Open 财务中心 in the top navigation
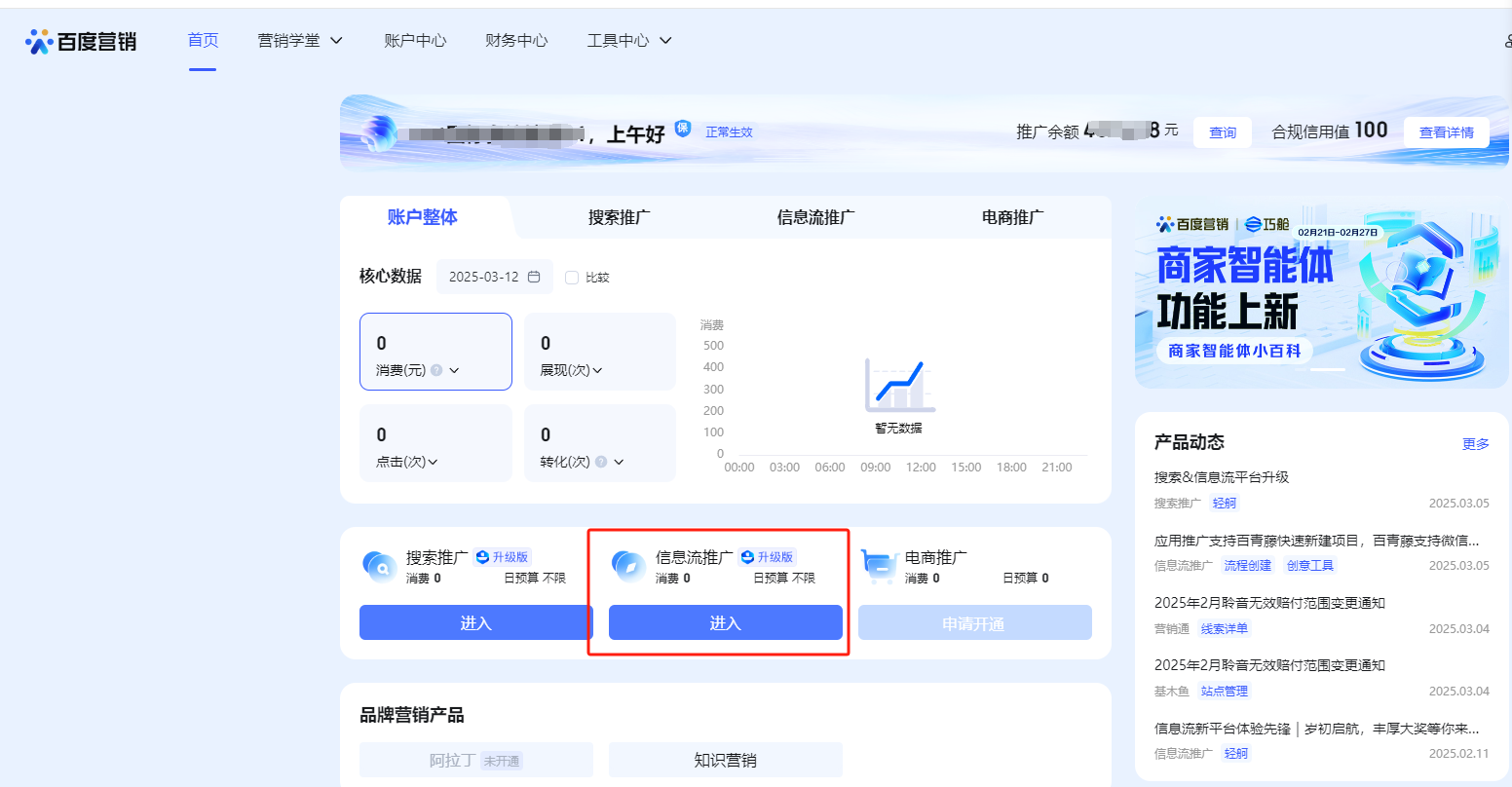Image resolution: width=1512 pixels, height=787 pixels. click(516, 41)
